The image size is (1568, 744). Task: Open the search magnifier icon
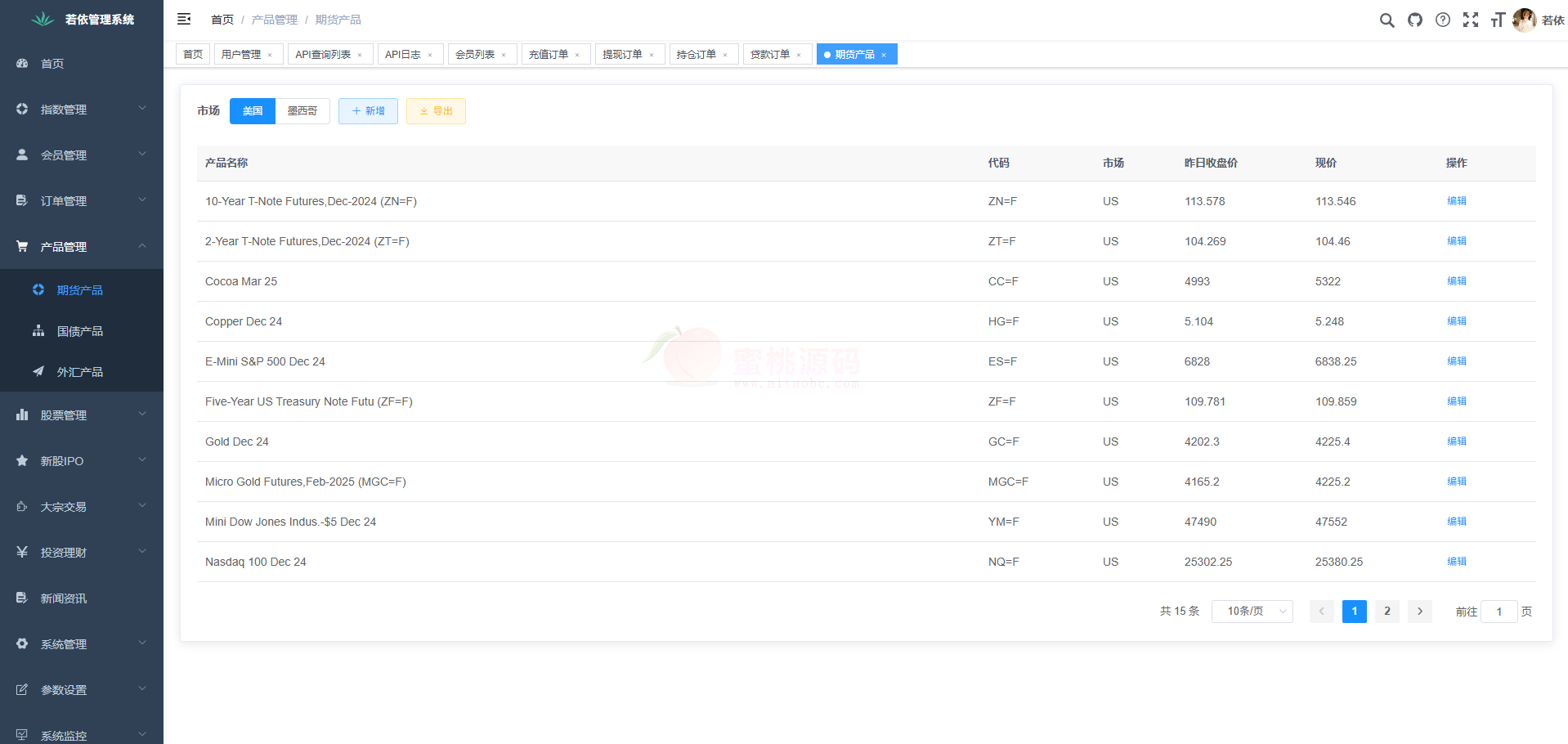[1387, 20]
